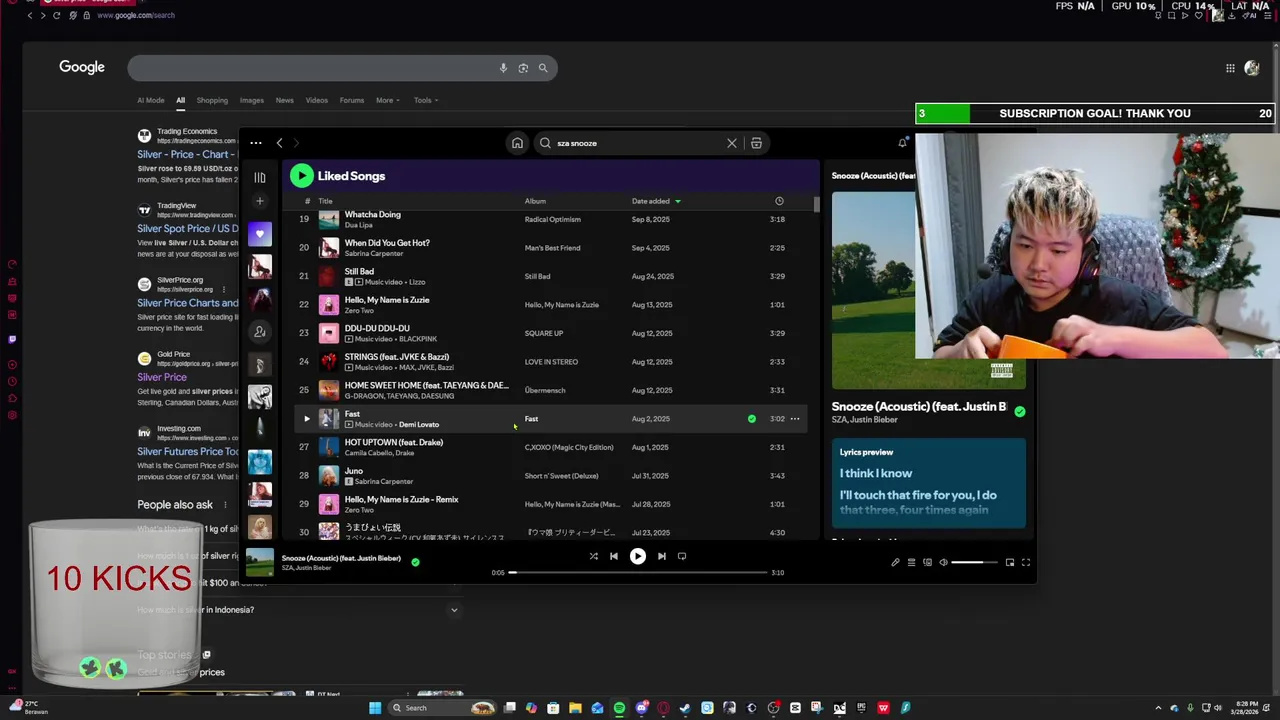1280x720 pixels.
Task: Skip to next track
Action: click(661, 556)
